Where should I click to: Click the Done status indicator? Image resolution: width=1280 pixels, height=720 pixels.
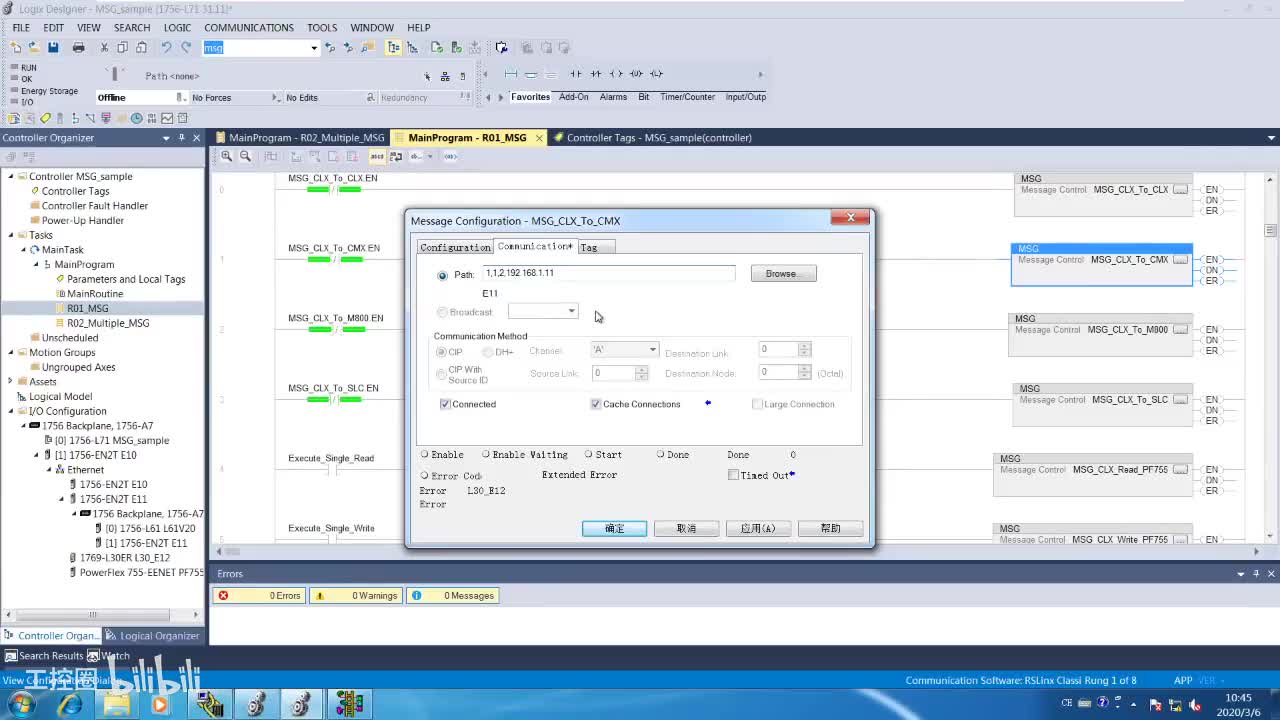point(660,454)
